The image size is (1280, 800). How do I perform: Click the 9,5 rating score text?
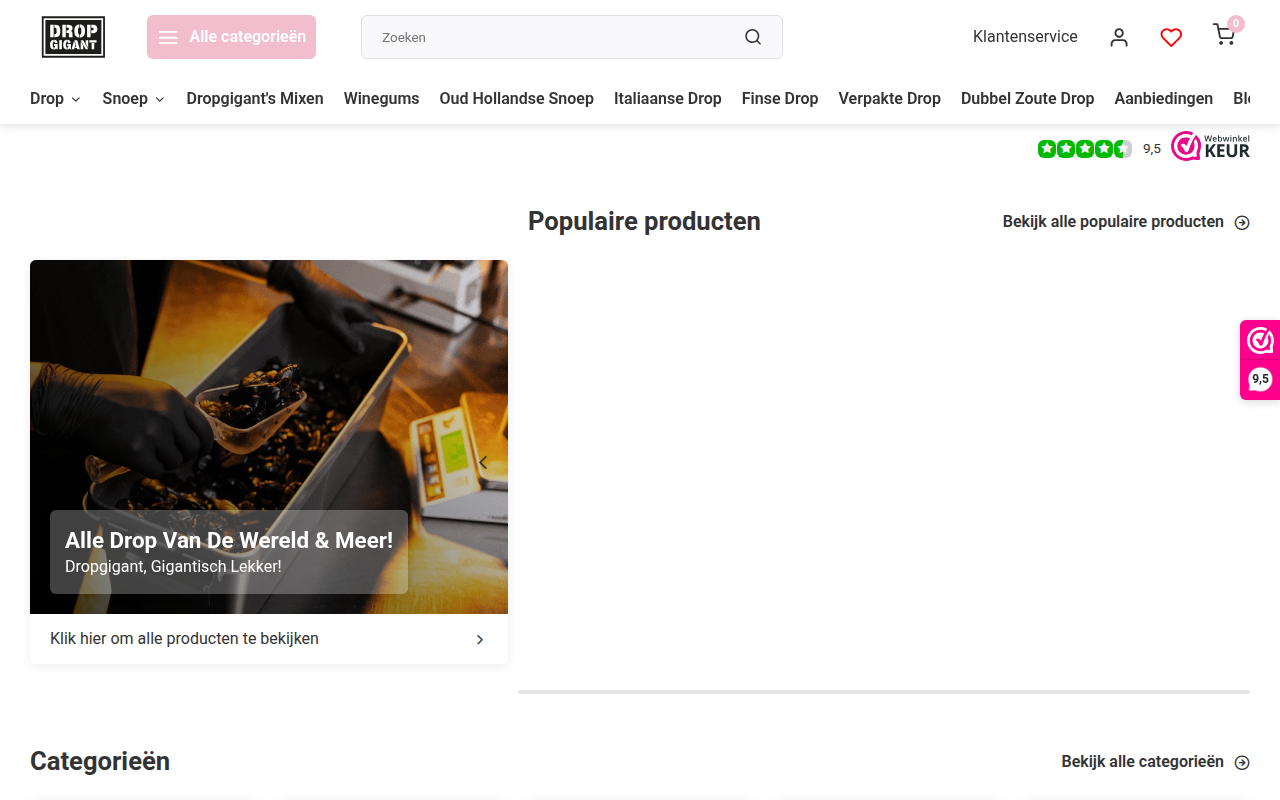pyautogui.click(x=1152, y=149)
